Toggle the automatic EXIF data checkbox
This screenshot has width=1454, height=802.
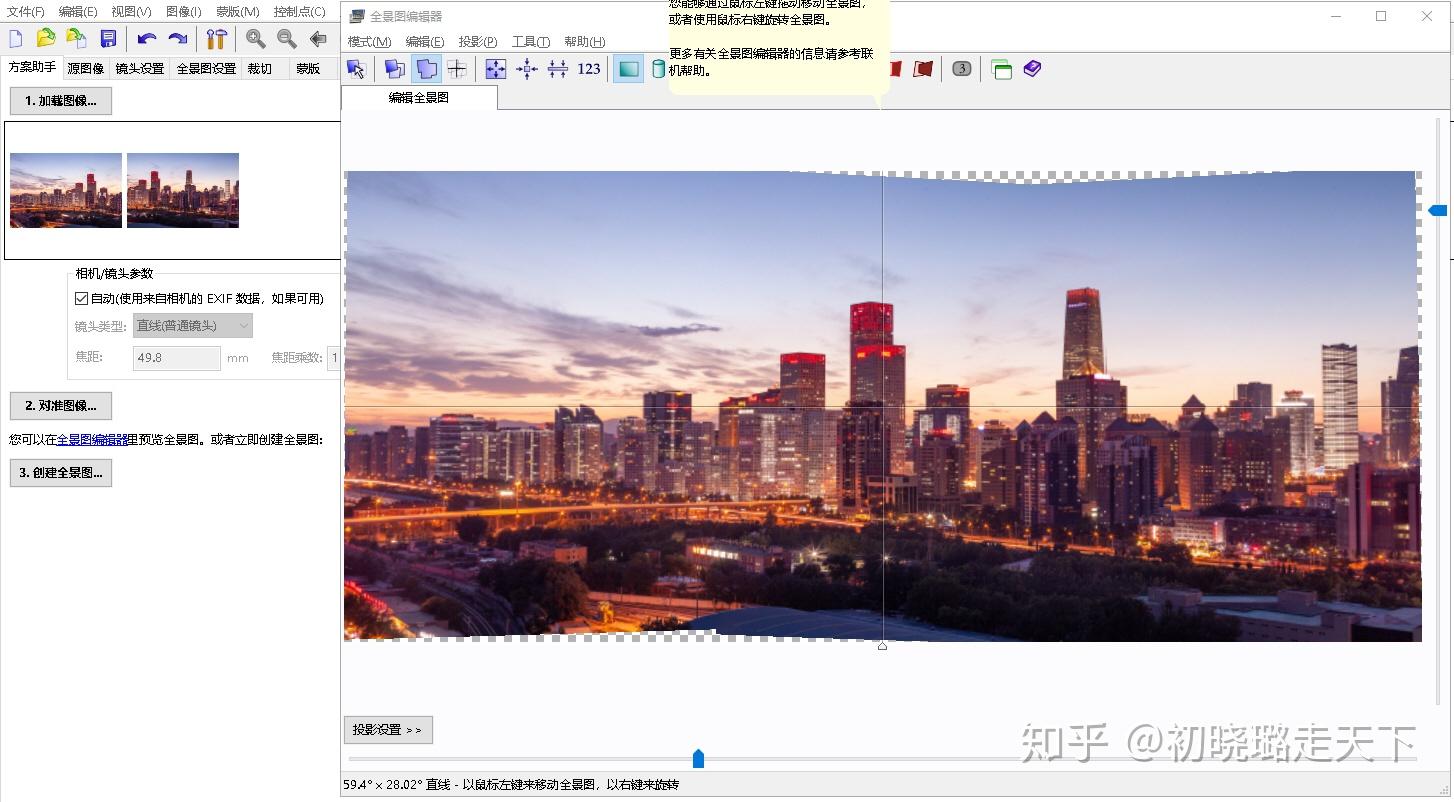click(x=82, y=298)
